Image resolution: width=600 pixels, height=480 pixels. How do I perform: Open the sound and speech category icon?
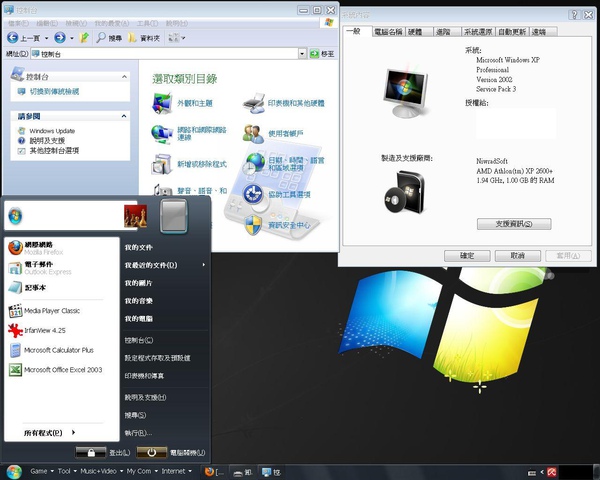(x=163, y=190)
